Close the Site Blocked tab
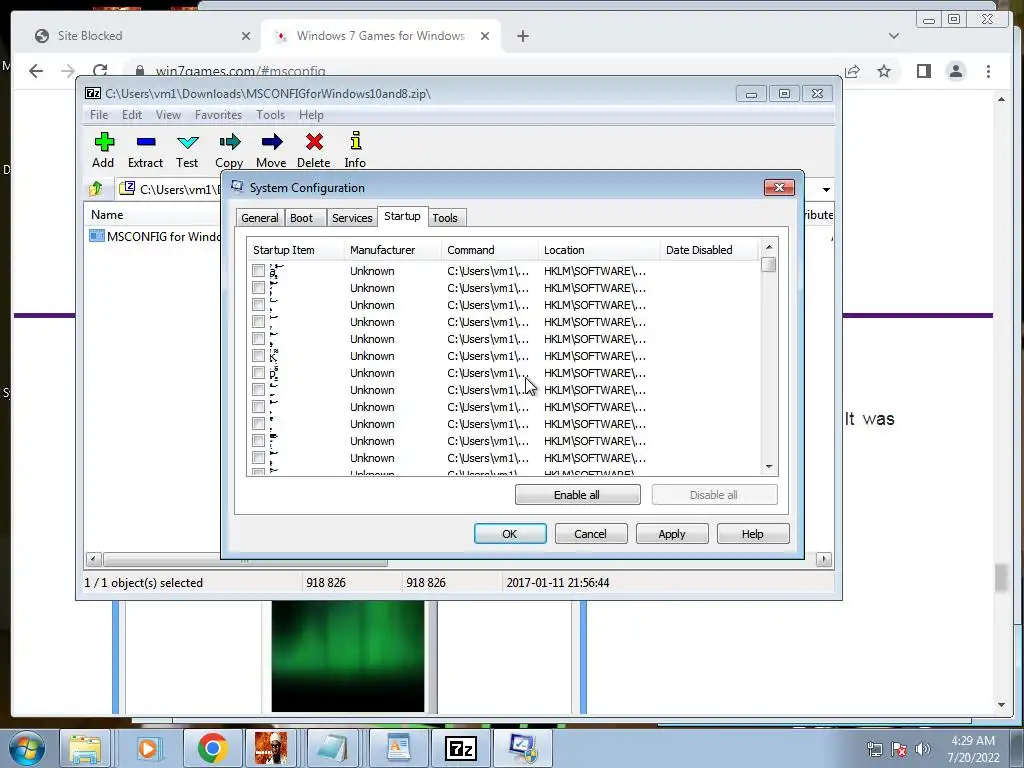 click(x=246, y=36)
